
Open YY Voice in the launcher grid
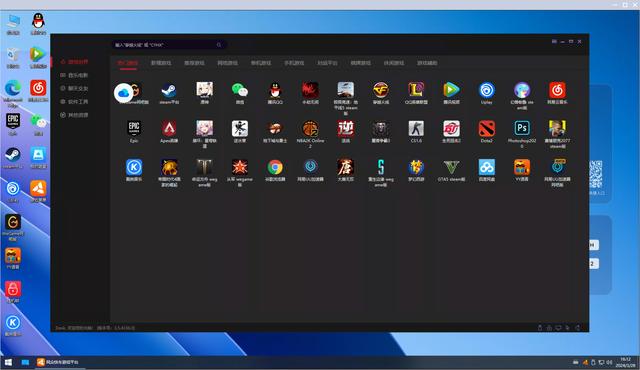[x=522, y=167]
